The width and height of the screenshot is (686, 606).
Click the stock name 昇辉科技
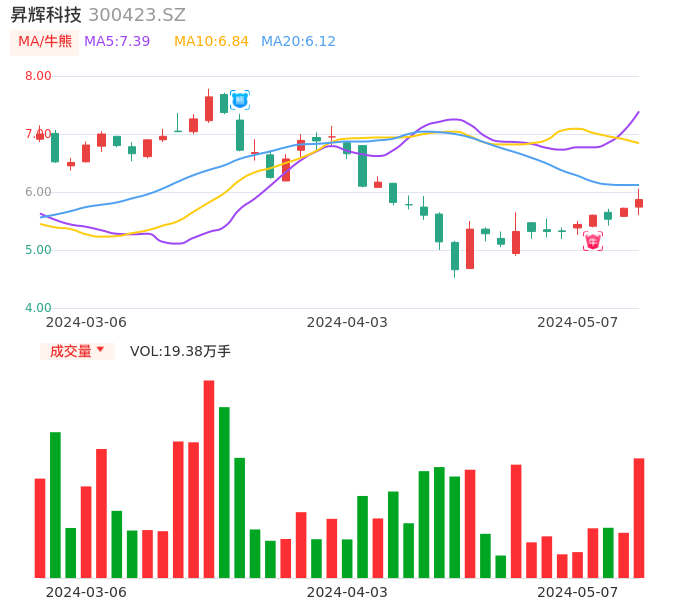coord(46,15)
